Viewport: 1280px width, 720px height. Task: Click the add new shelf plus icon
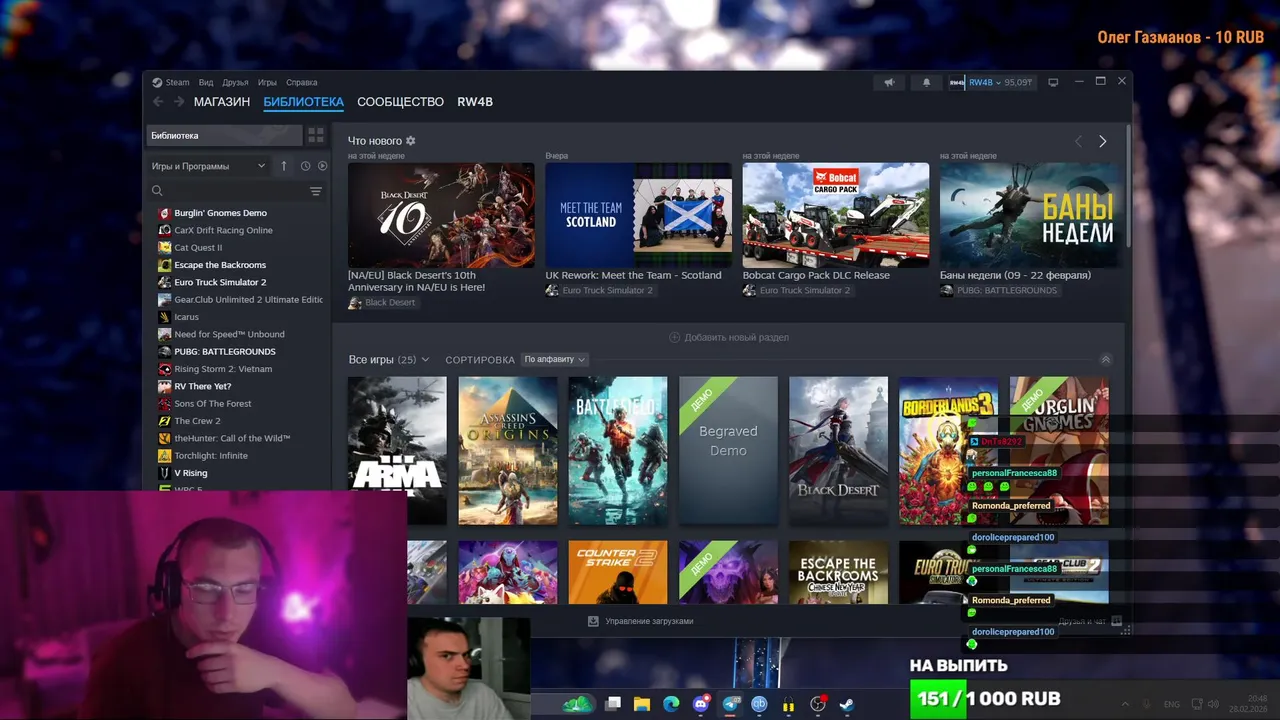(674, 337)
